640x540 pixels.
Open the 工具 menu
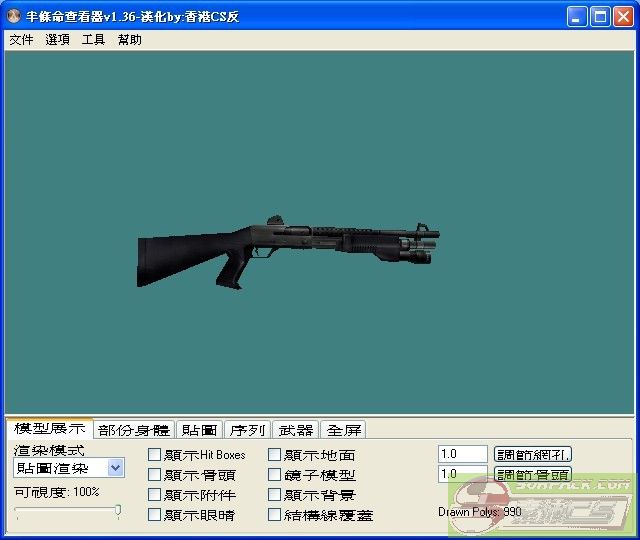(93, 40)
